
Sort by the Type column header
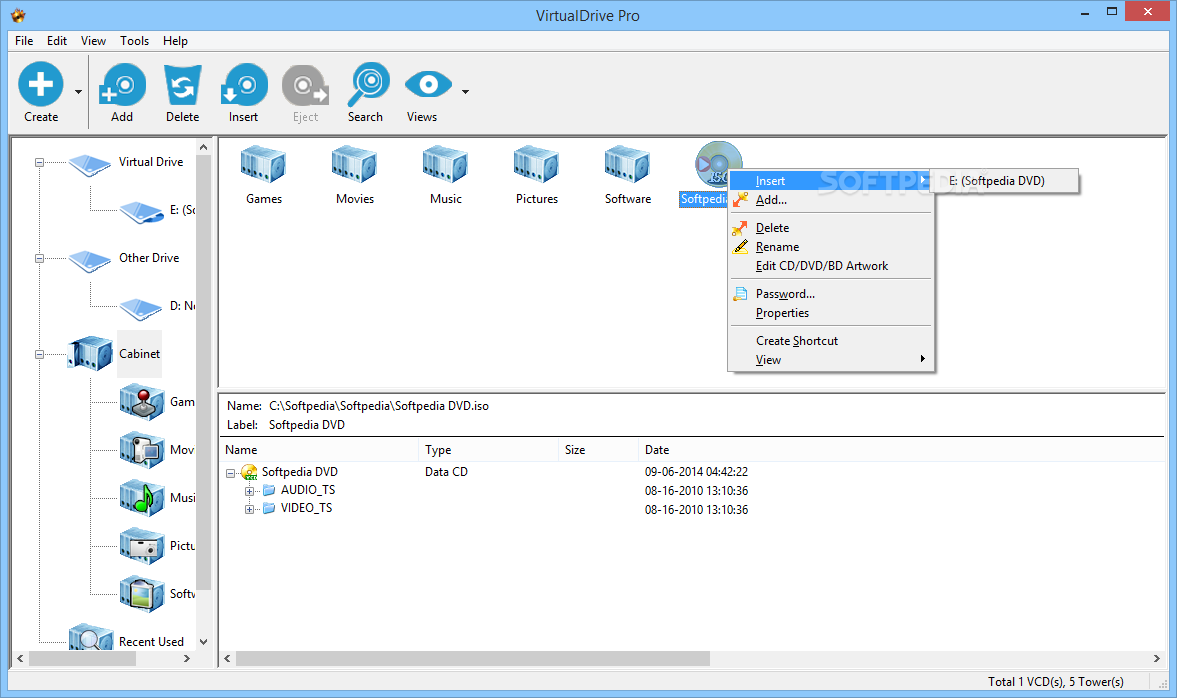coord(489,450)
